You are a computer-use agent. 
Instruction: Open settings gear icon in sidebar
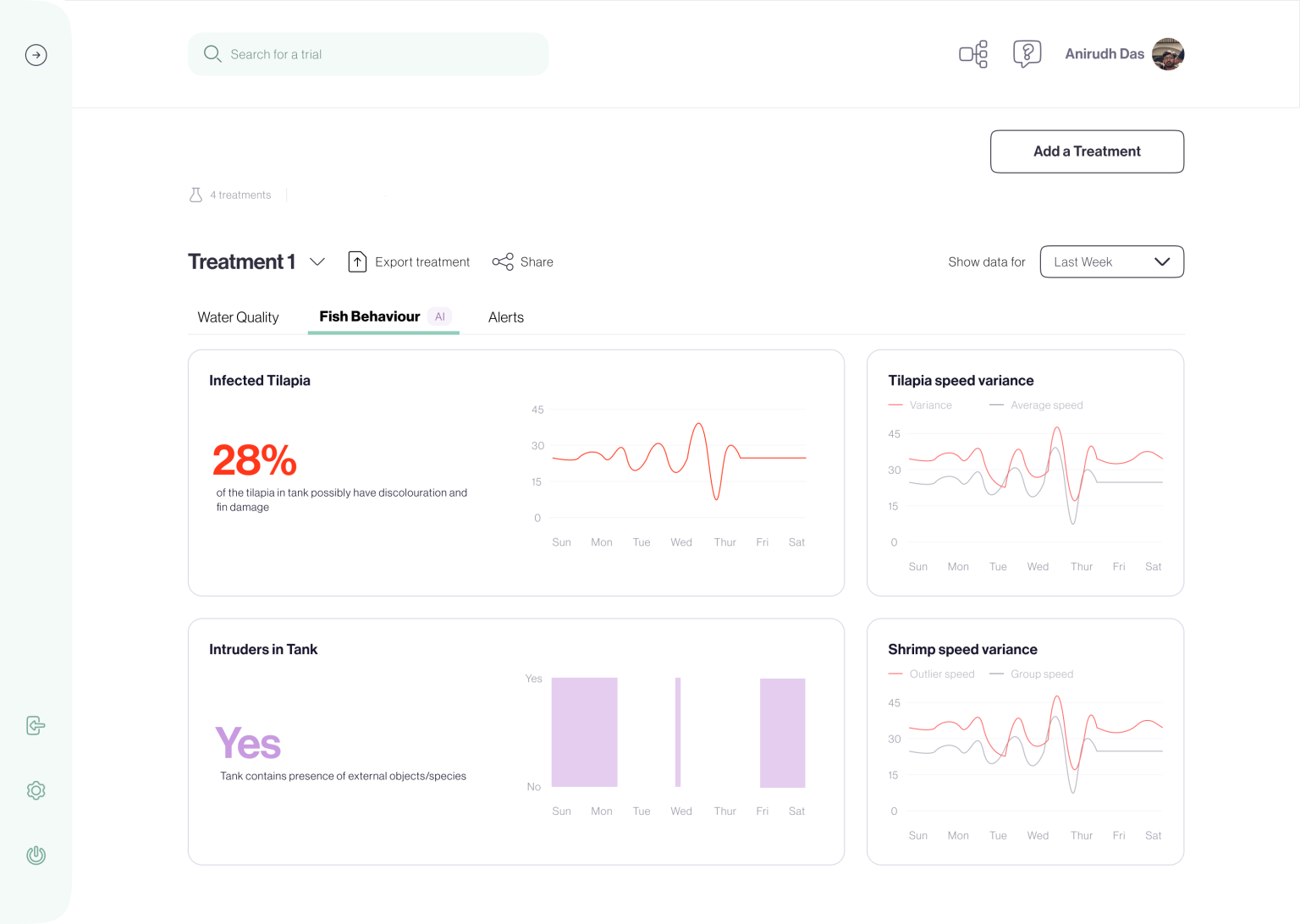pos(36,790)
